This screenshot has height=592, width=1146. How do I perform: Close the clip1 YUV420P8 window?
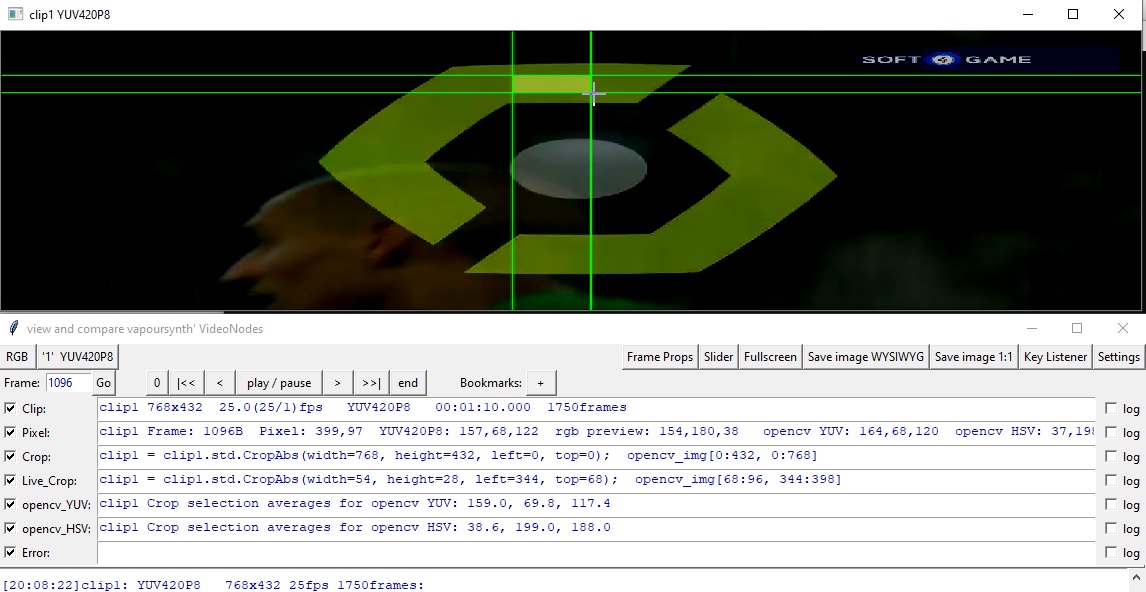[x=1119, y=14]
